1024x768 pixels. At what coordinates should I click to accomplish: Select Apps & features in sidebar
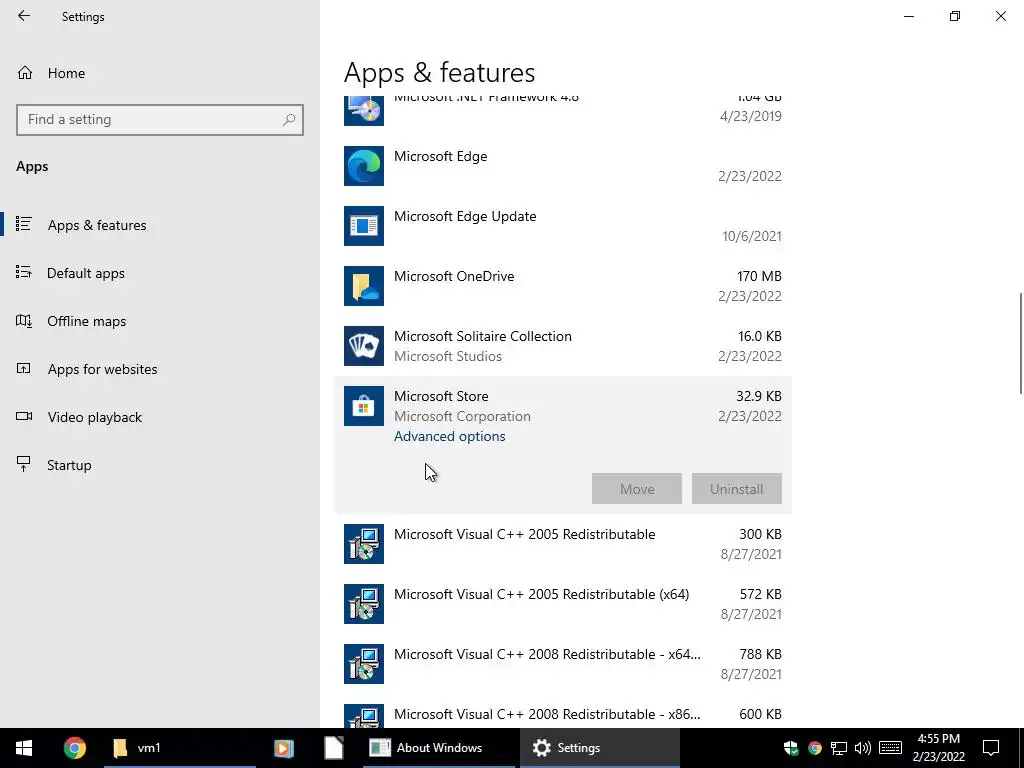[97, 225]
